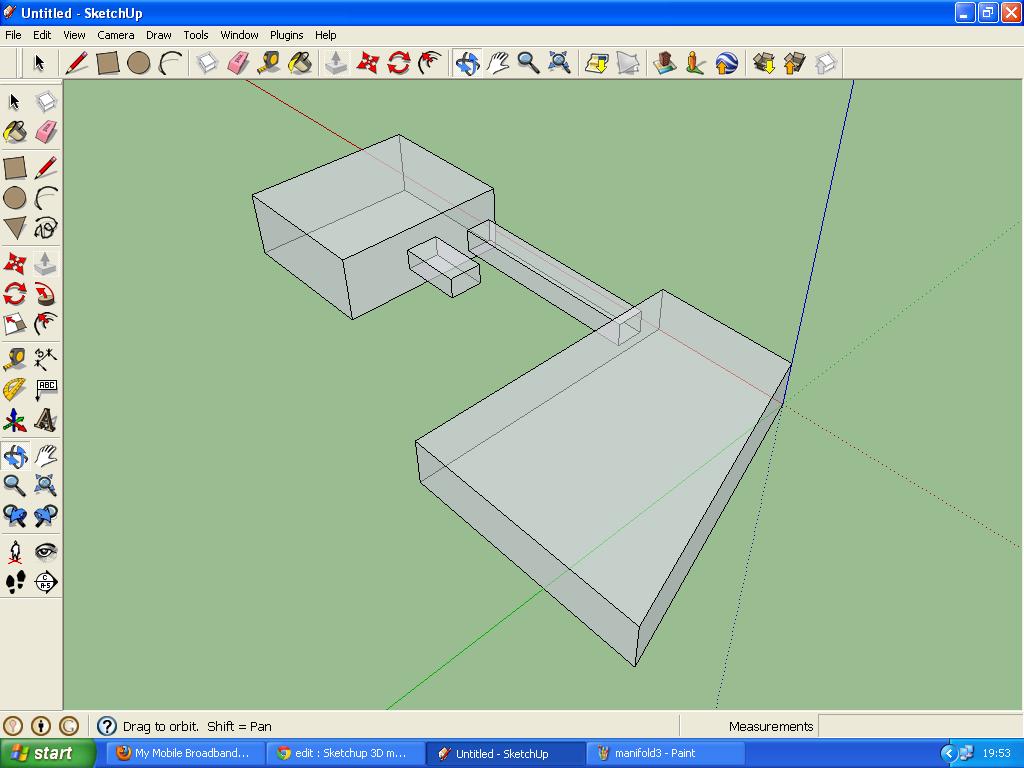Click Zoom Extents in the top toolbar
This screenshot has height=768, width=1024.
(x=560, y=63)
